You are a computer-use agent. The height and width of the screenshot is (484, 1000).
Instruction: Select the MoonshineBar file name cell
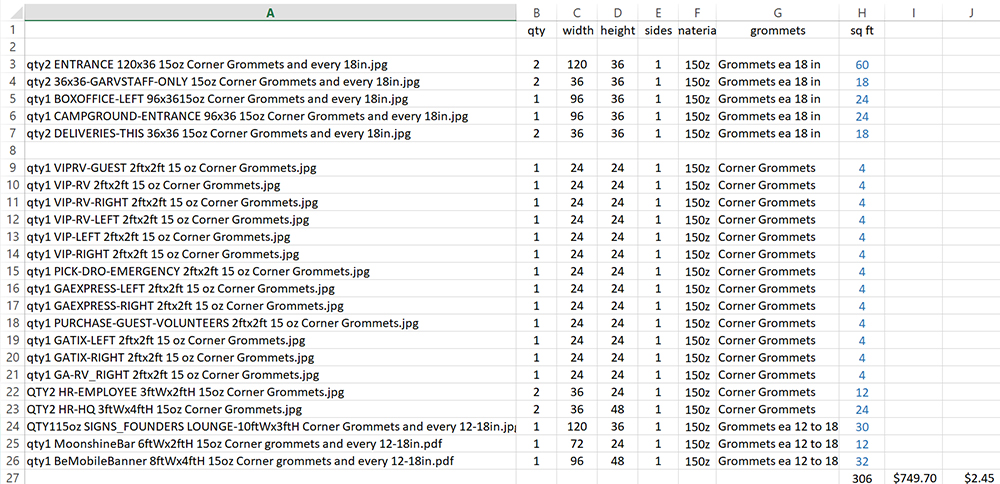coord(270,443)
